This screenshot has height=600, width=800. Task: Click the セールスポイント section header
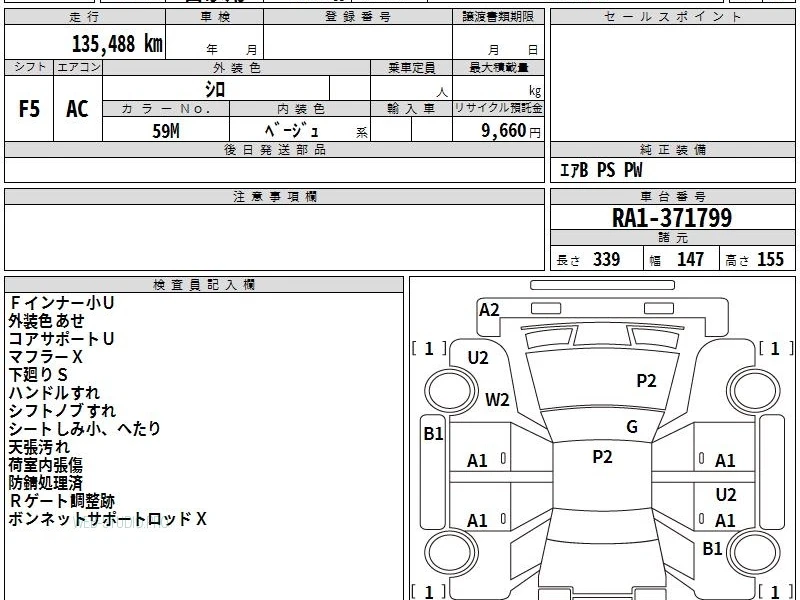coord(672,17)
